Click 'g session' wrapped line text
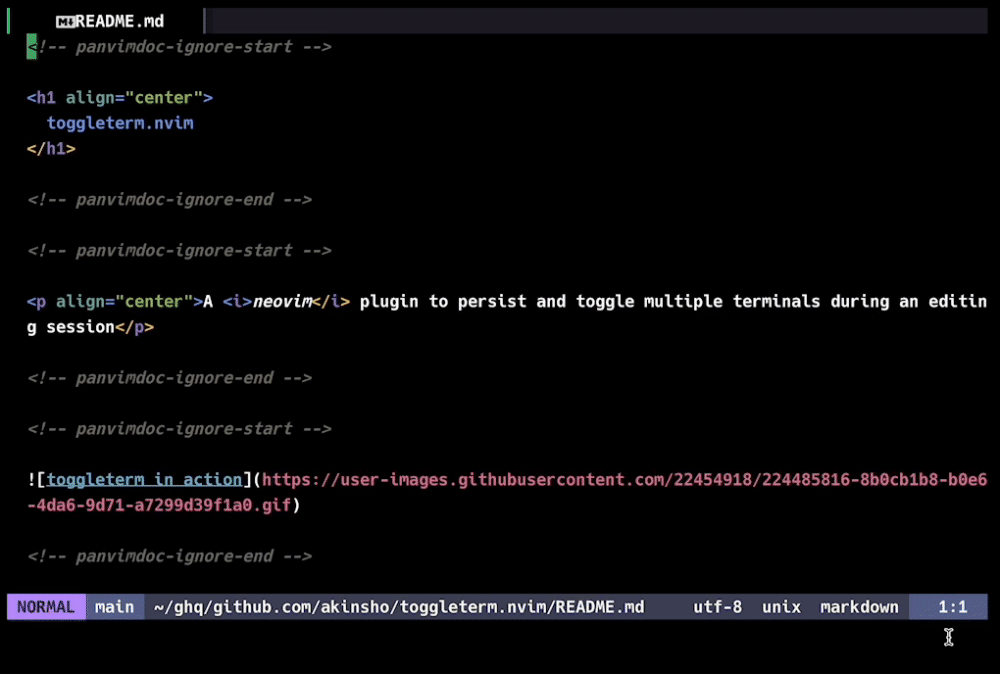 [x=71, y=326]
